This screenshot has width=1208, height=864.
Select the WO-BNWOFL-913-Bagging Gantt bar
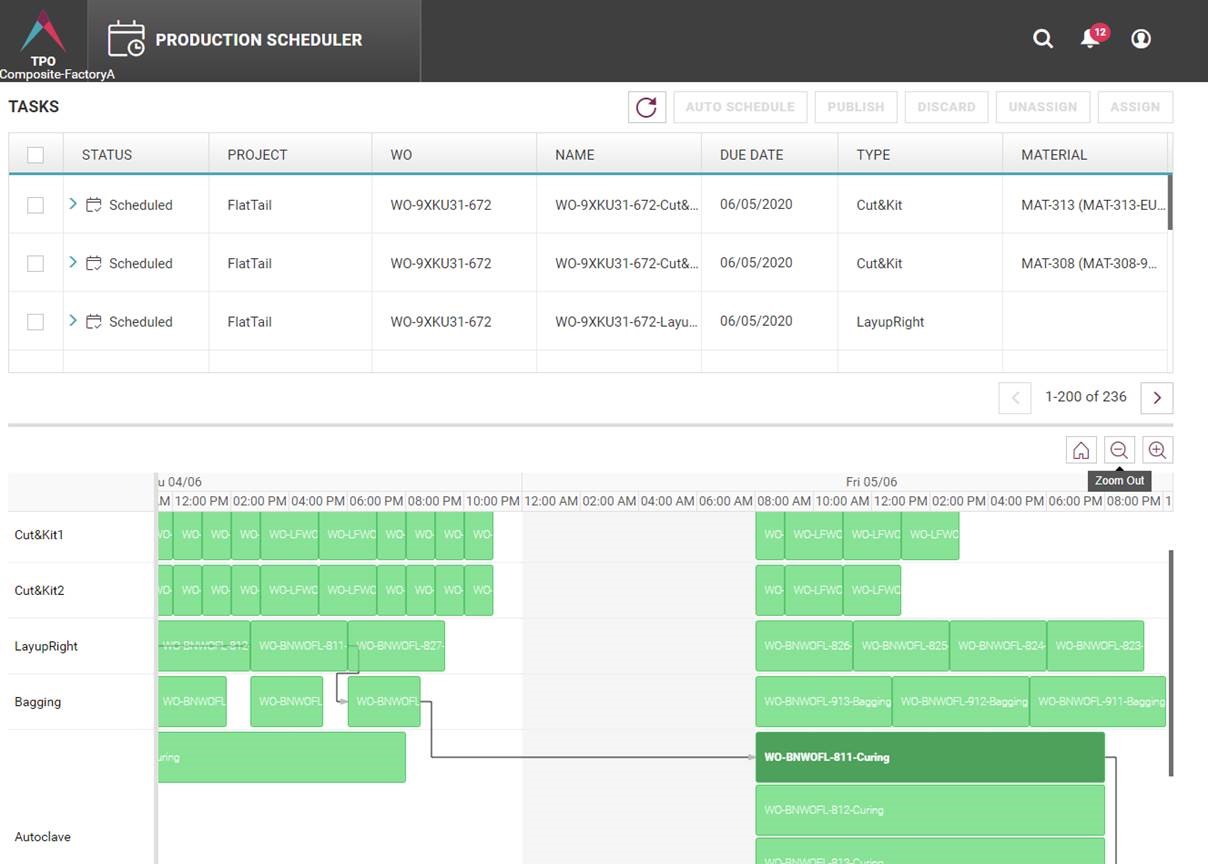(824, 702)
